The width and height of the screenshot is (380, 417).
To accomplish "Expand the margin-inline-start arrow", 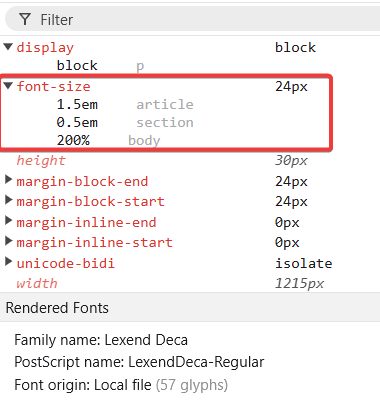I will pyautogui.click(x=9, y=241).
